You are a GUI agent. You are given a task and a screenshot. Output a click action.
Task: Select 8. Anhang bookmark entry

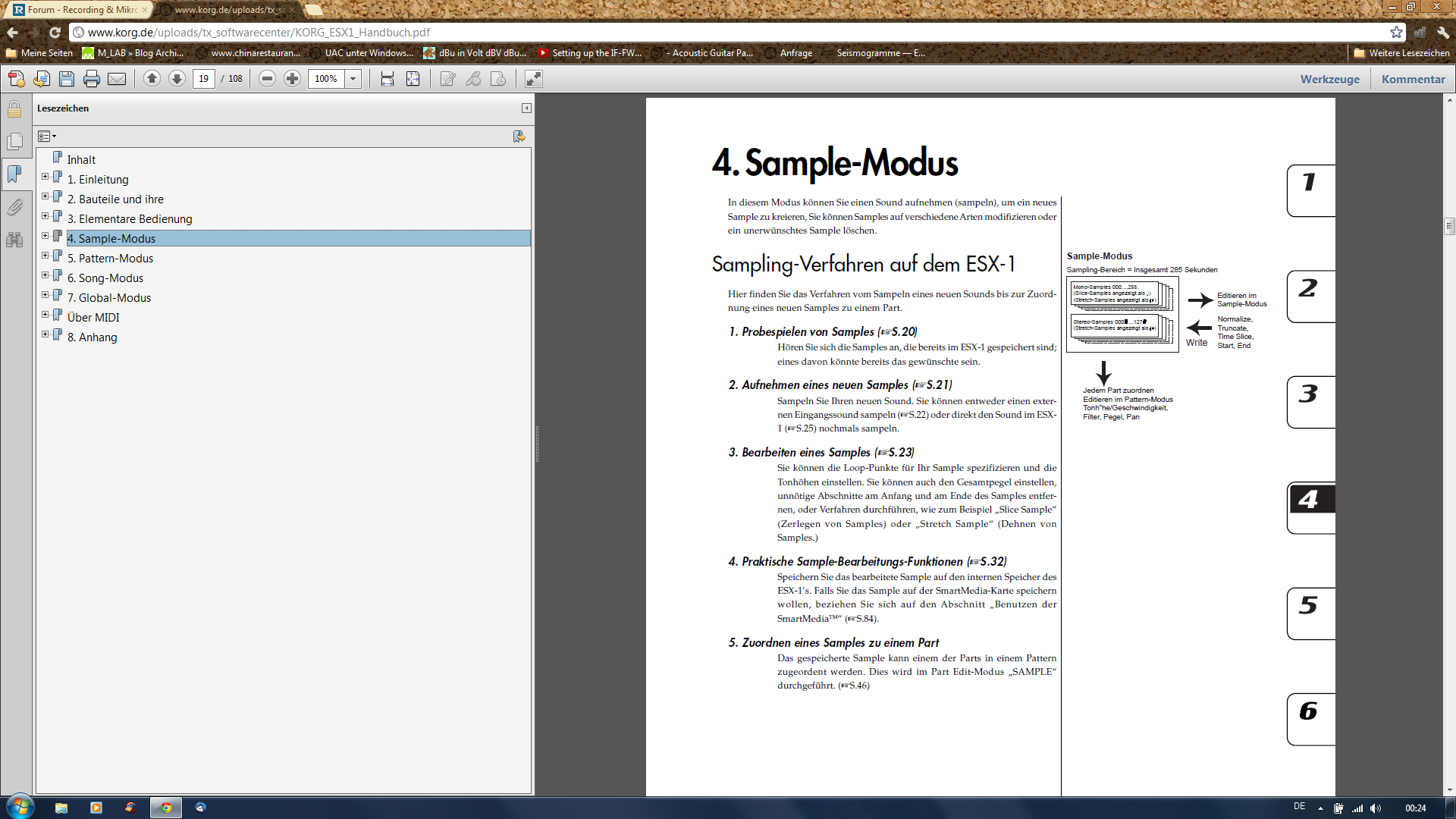coord(92,337)
